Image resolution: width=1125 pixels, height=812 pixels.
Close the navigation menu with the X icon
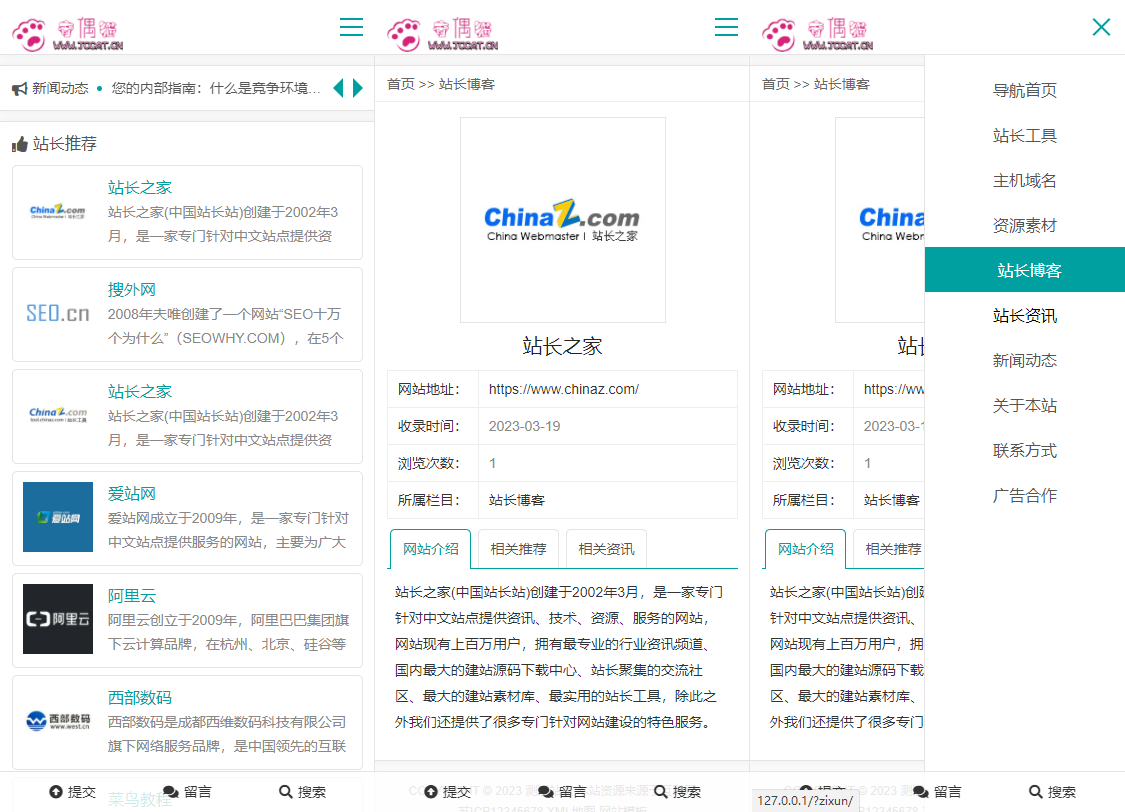(x=1101, y=27)
